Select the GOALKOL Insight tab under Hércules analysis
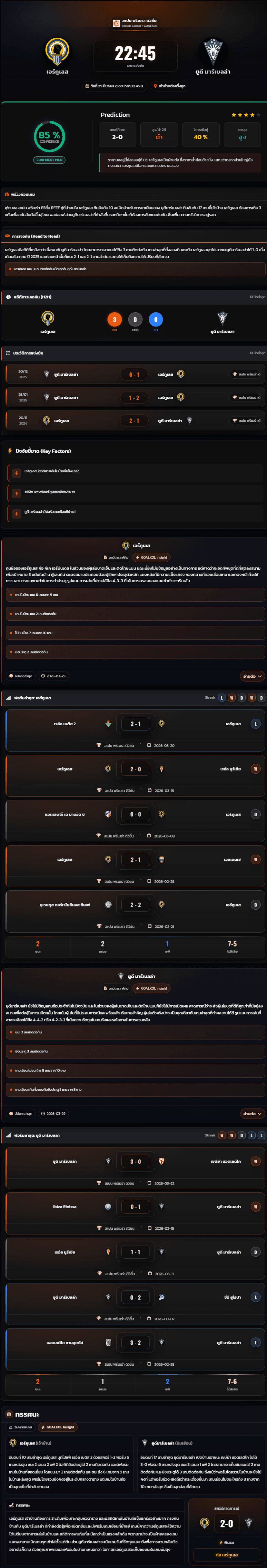Viewport: 267px width, 1568px height. click(151, 557)
